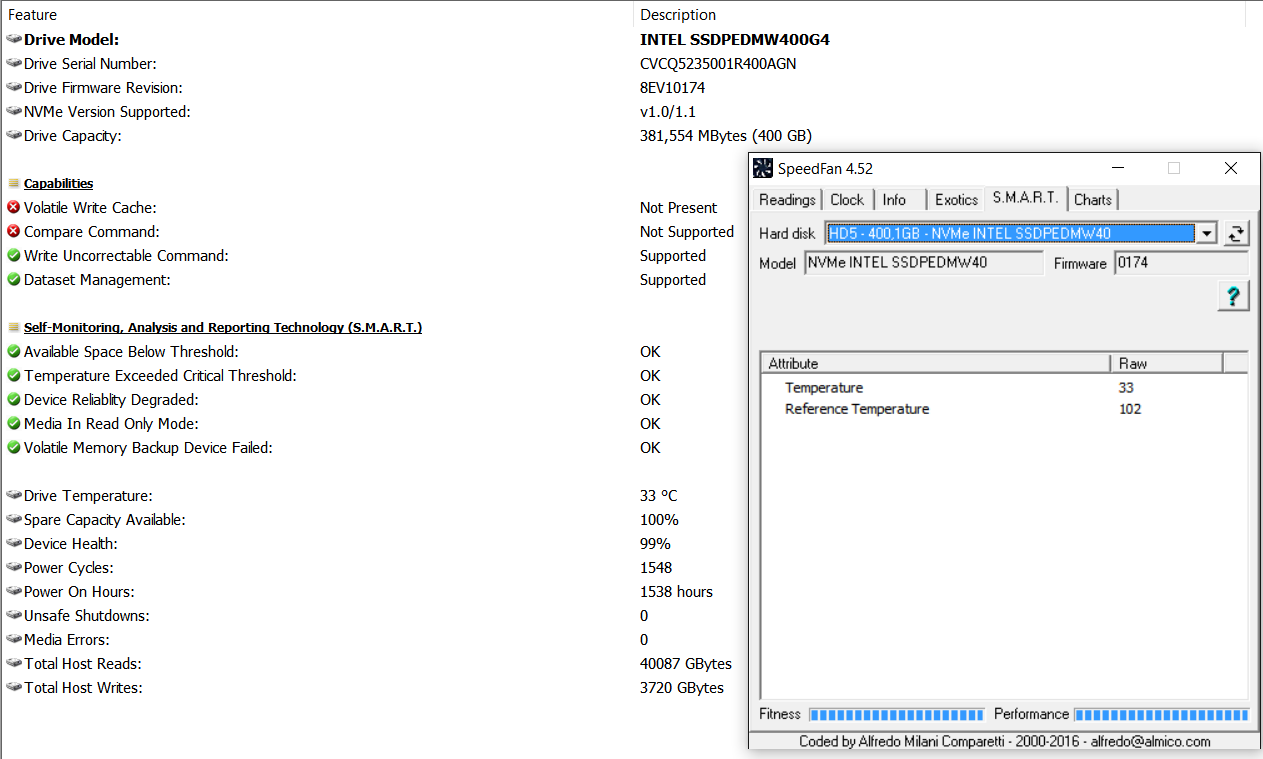Click the red X icon beside Volatile Write Cache
Image resolution: width=1263 pixels, height=759 pixels.
click(14, 208)
